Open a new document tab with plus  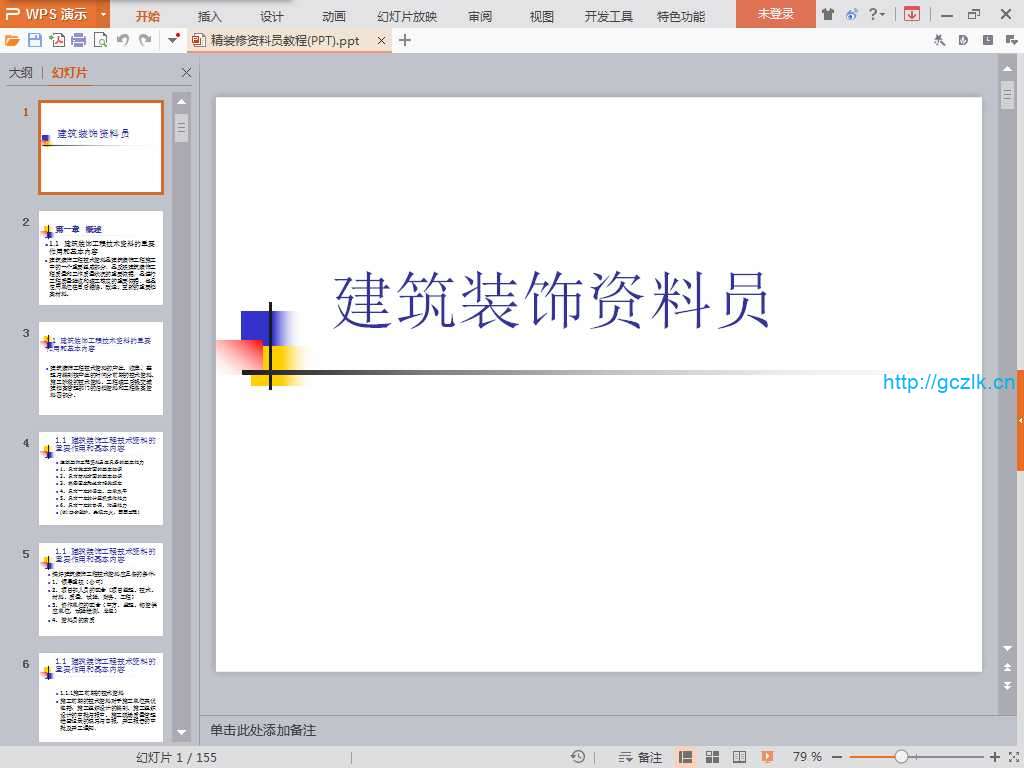click(405, 40)
